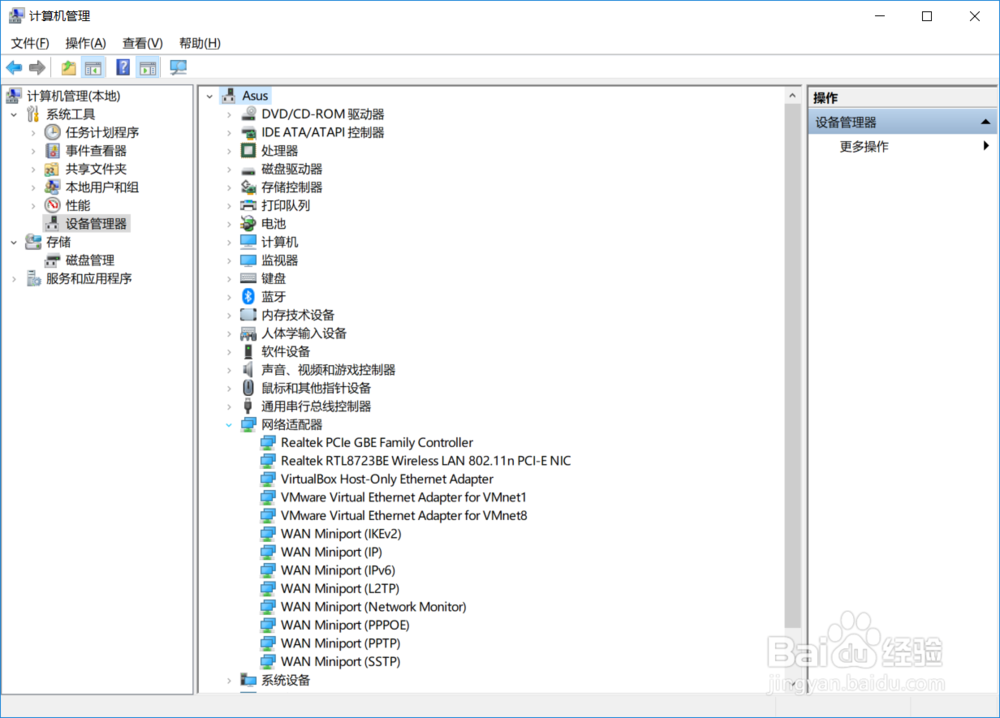1000x718 pixels.
Task: Expand the IDE ATA/ATAPI 控制器 category
Action: click(x=229, y=133)
